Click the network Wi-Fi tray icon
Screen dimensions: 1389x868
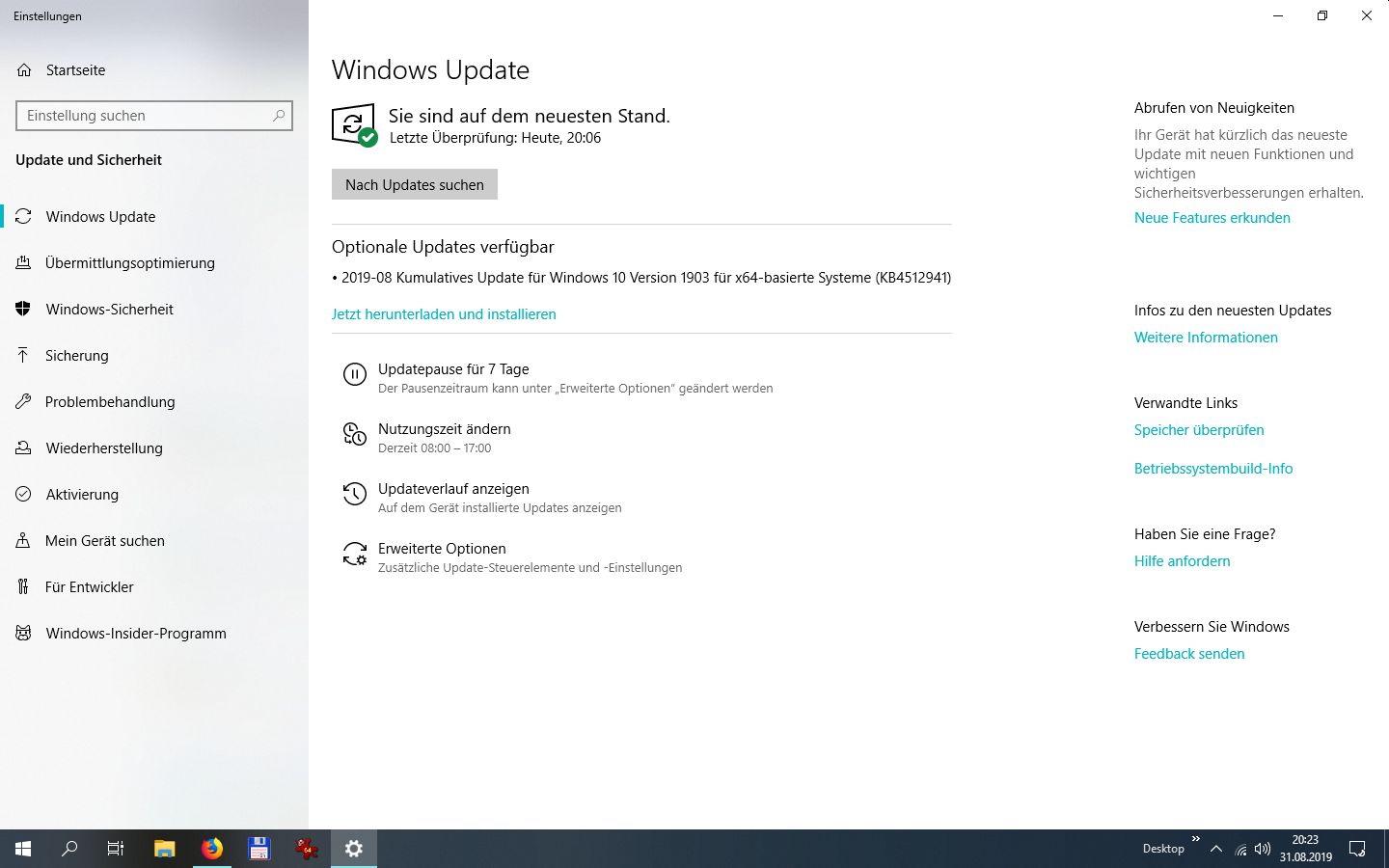[x=1240, y=850]
